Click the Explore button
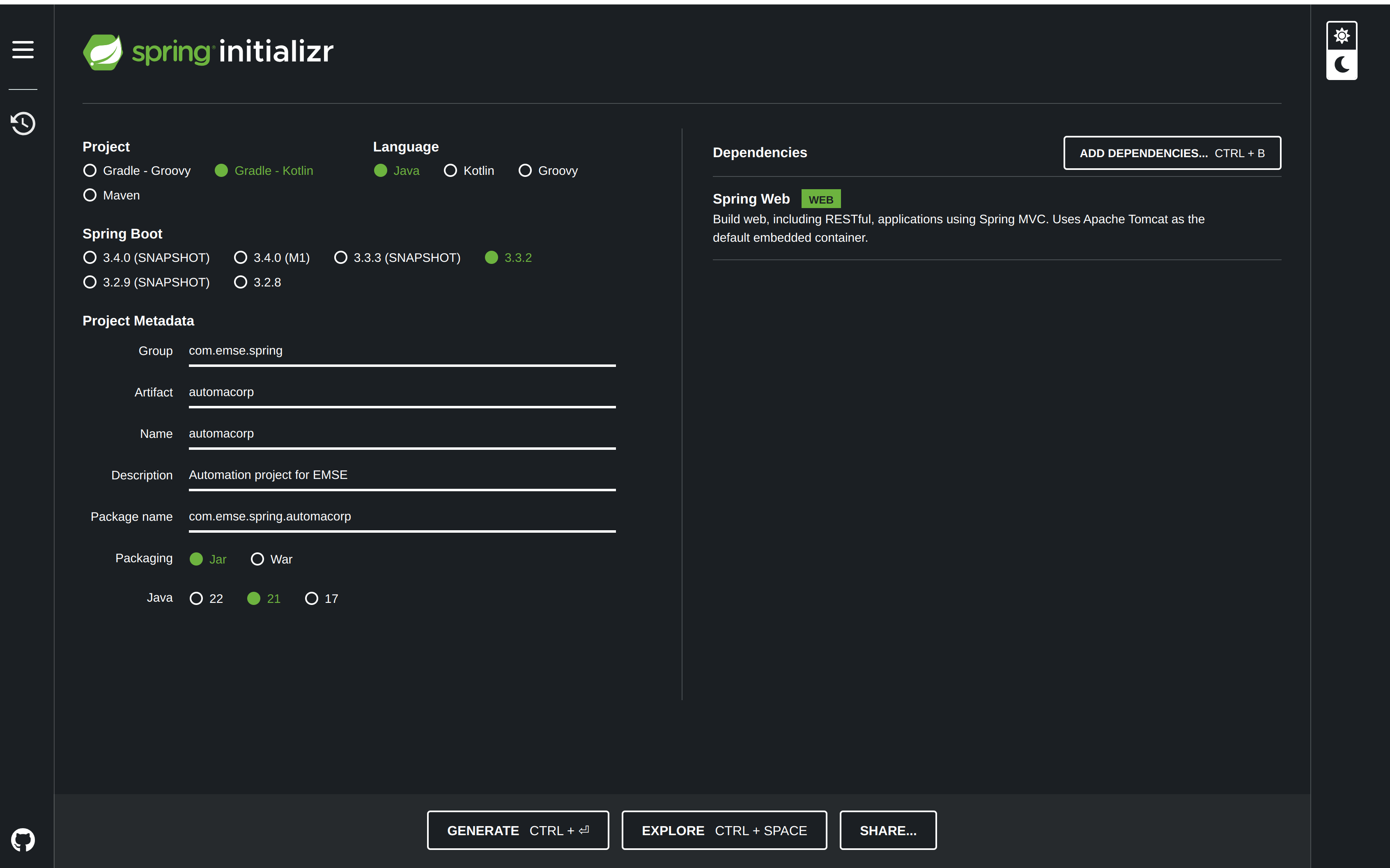Screen dimensions: 1390x868 click(724, 830)
